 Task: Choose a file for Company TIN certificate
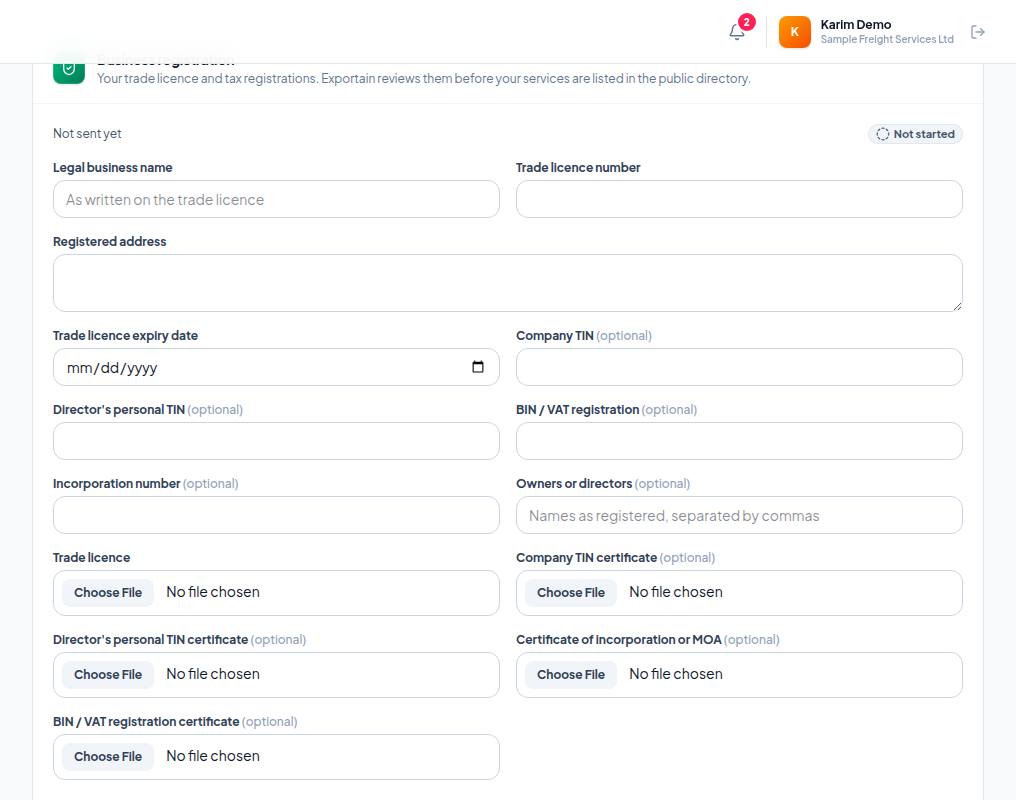pos(570,593)
